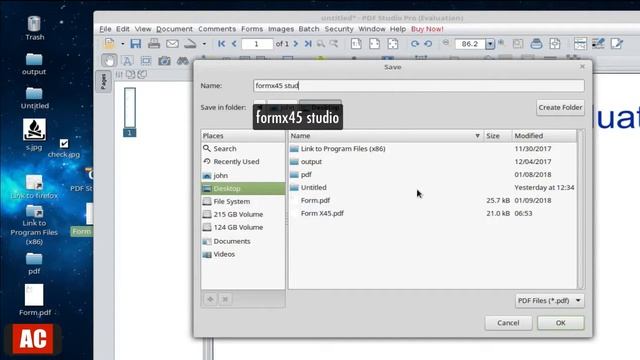Click the fit width page icon
The width and height of the screenshot is (640, 360).
tap(374, 44)
